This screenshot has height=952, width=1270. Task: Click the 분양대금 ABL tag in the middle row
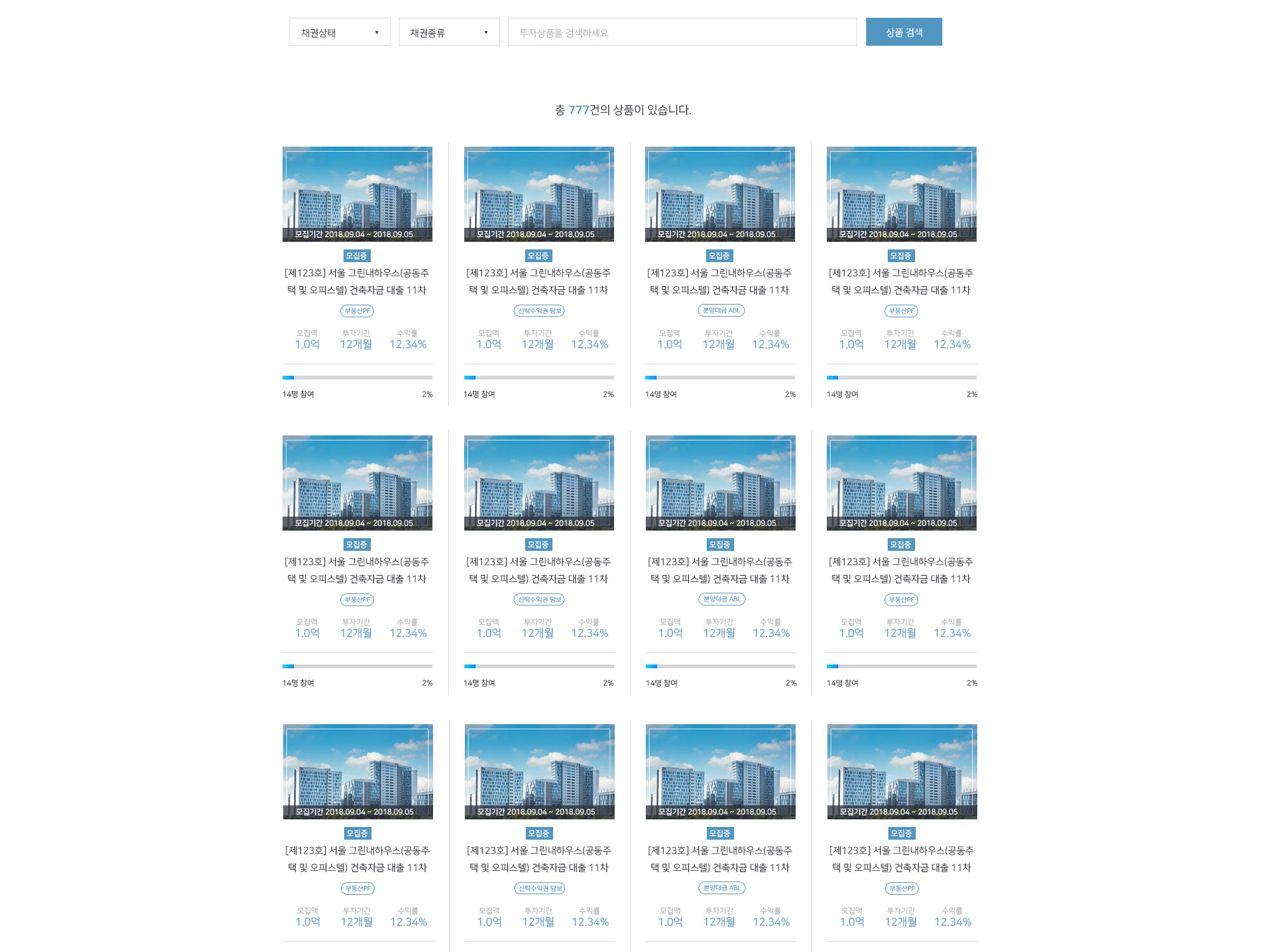pos(722,599)
